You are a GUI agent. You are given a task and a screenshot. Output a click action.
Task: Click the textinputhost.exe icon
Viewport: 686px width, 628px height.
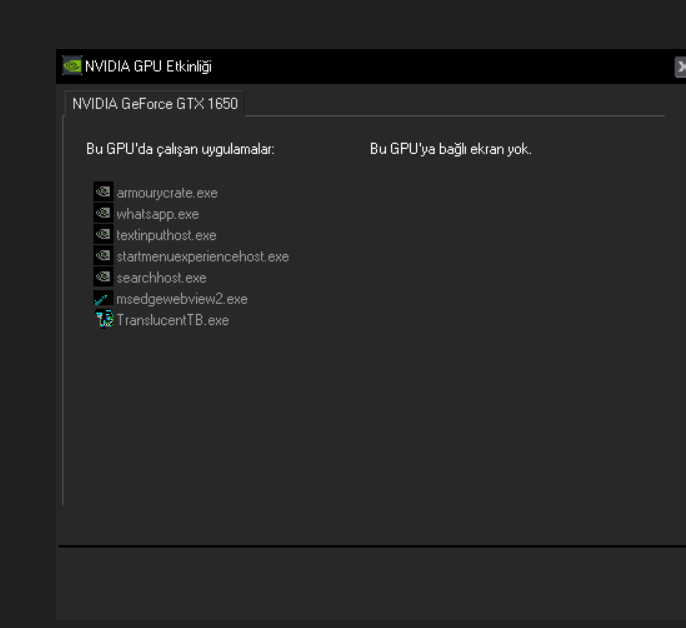pyautogui.click(x=103, y=234)
